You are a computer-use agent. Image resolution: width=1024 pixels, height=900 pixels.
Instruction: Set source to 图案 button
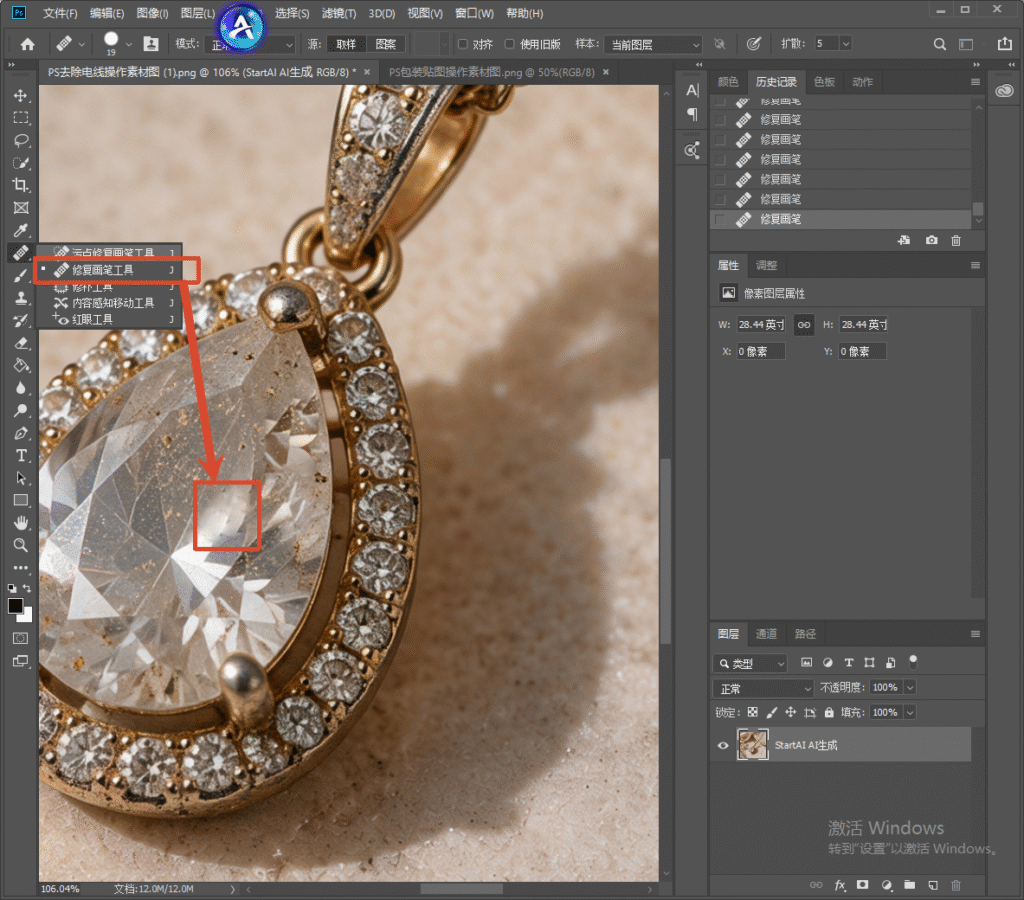click(385, 44)
